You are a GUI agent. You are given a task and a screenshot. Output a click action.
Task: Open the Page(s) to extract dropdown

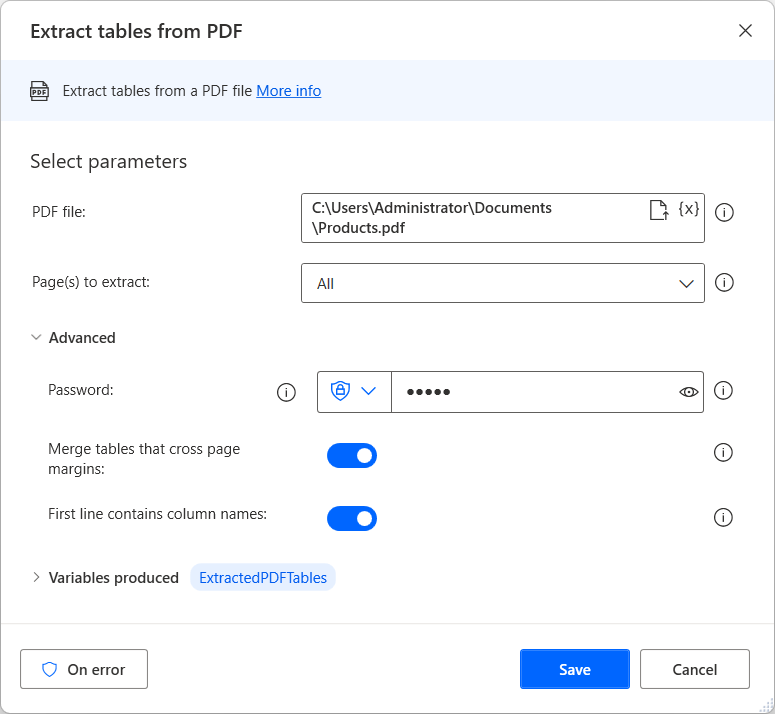click(503, 283)
